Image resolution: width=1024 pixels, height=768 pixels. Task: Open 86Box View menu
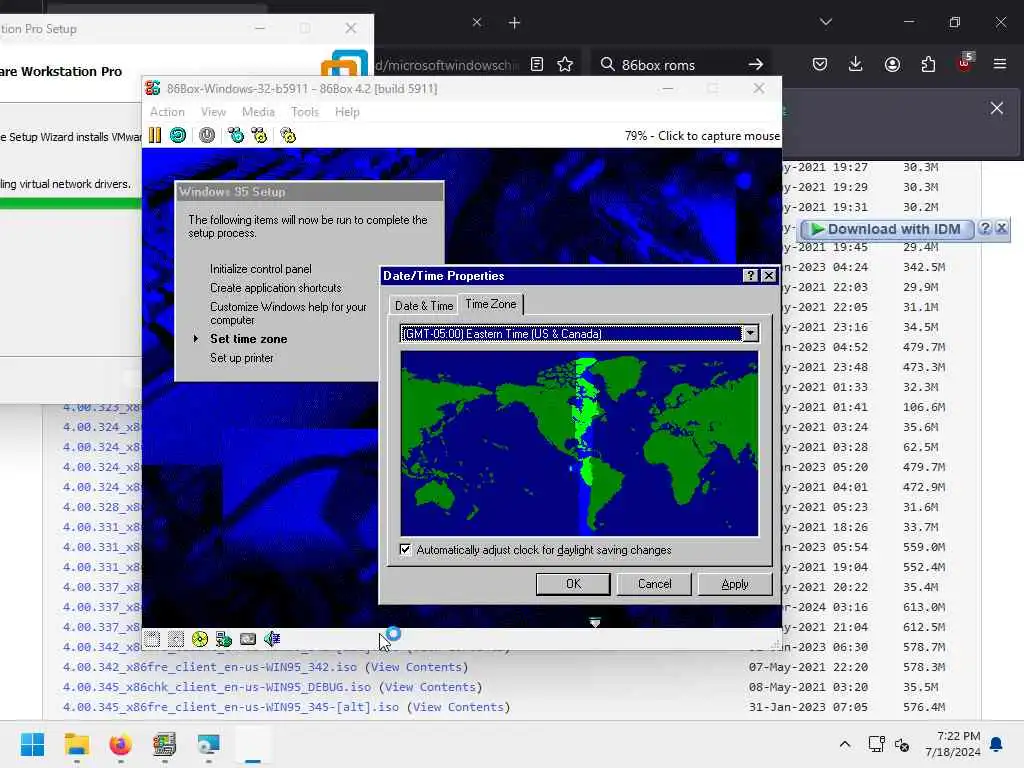pyautogui.click(x=214, y=112)
